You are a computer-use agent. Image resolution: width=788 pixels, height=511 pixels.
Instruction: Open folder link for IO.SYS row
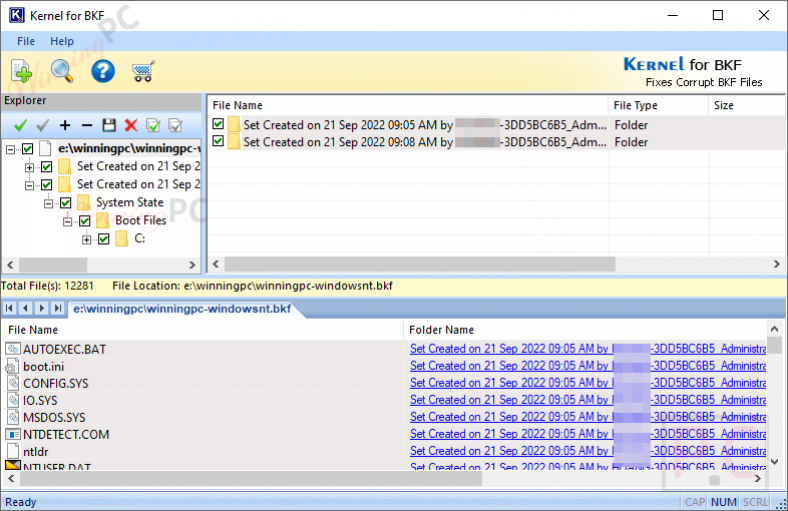pos(588,400)
